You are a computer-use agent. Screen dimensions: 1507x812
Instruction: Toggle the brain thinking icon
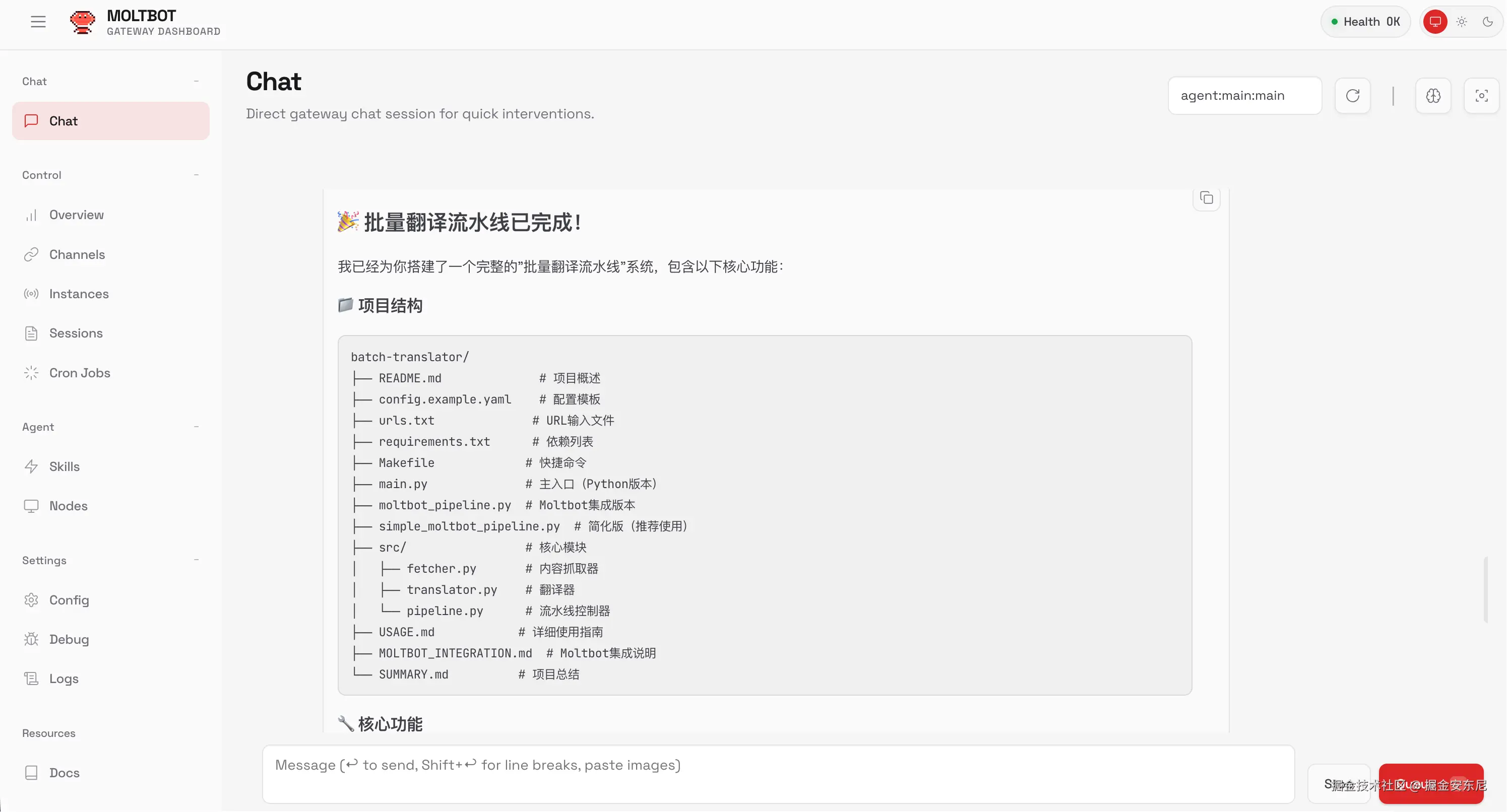1433,95
